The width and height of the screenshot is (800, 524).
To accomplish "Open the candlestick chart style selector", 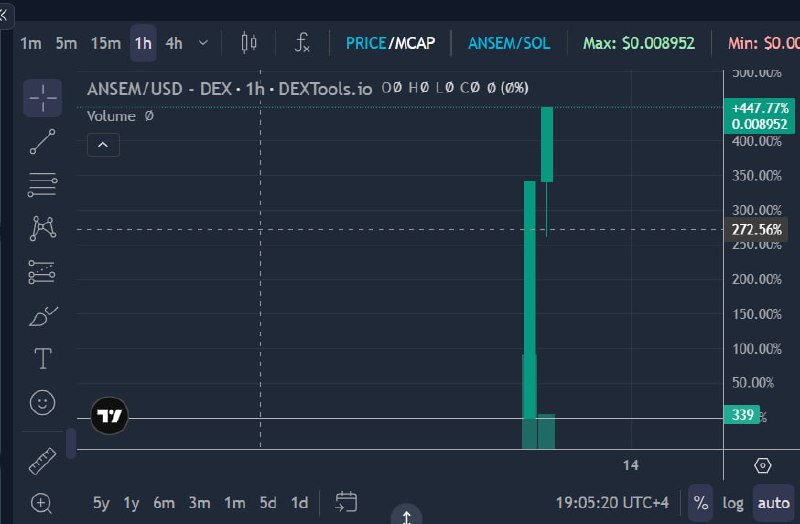I will (249, 43).
